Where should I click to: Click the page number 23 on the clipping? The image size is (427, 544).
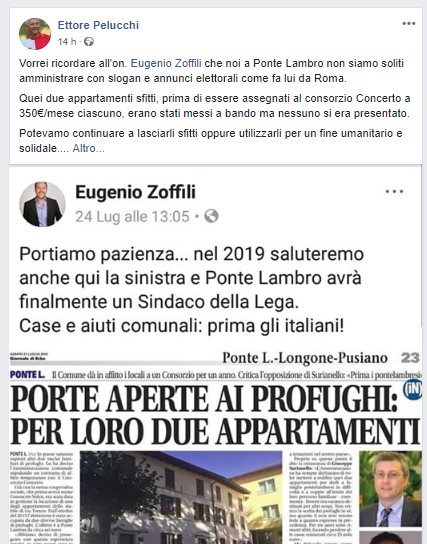[410, 358]
